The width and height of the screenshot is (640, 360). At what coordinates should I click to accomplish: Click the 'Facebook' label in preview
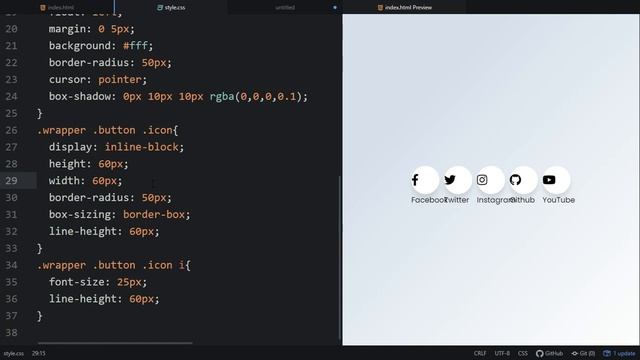pyautogui.click(x=429, y=200)
